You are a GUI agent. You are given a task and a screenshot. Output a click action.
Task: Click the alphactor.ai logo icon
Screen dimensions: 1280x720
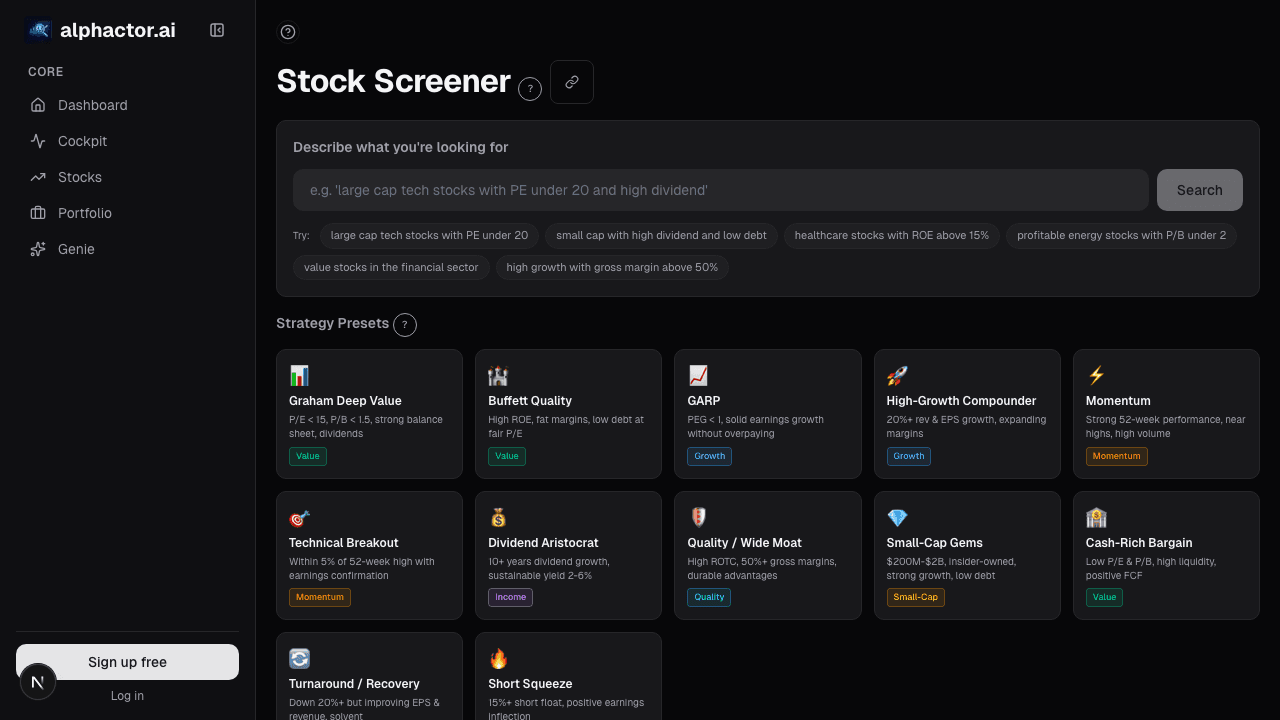point(38,30)
